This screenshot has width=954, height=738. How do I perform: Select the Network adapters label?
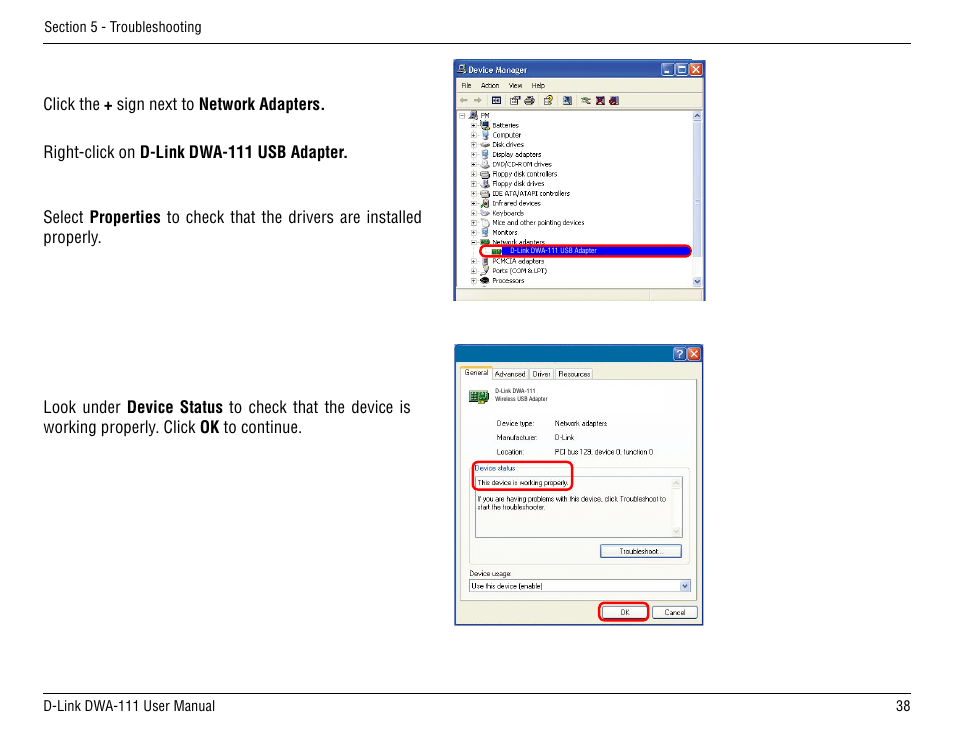(x=518, y=242)
